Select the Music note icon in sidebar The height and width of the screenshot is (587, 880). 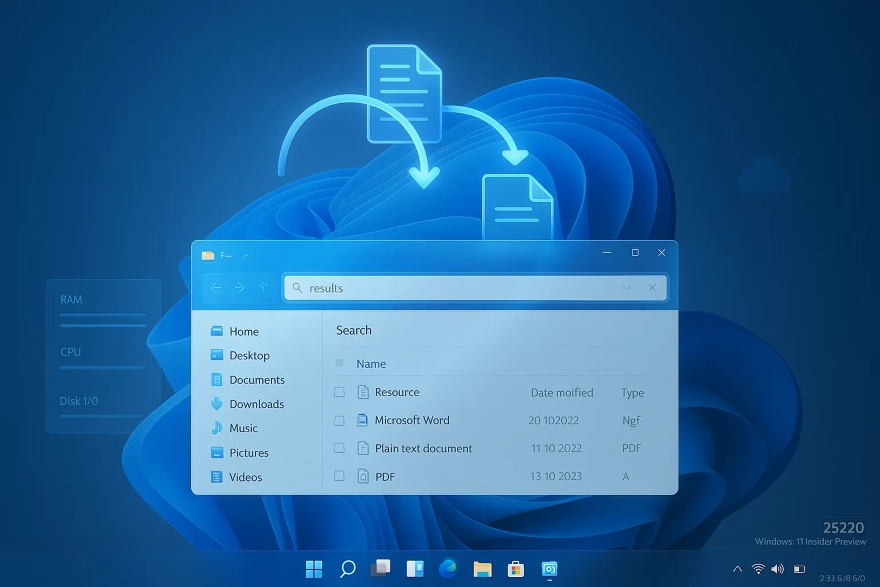point(218,428)
